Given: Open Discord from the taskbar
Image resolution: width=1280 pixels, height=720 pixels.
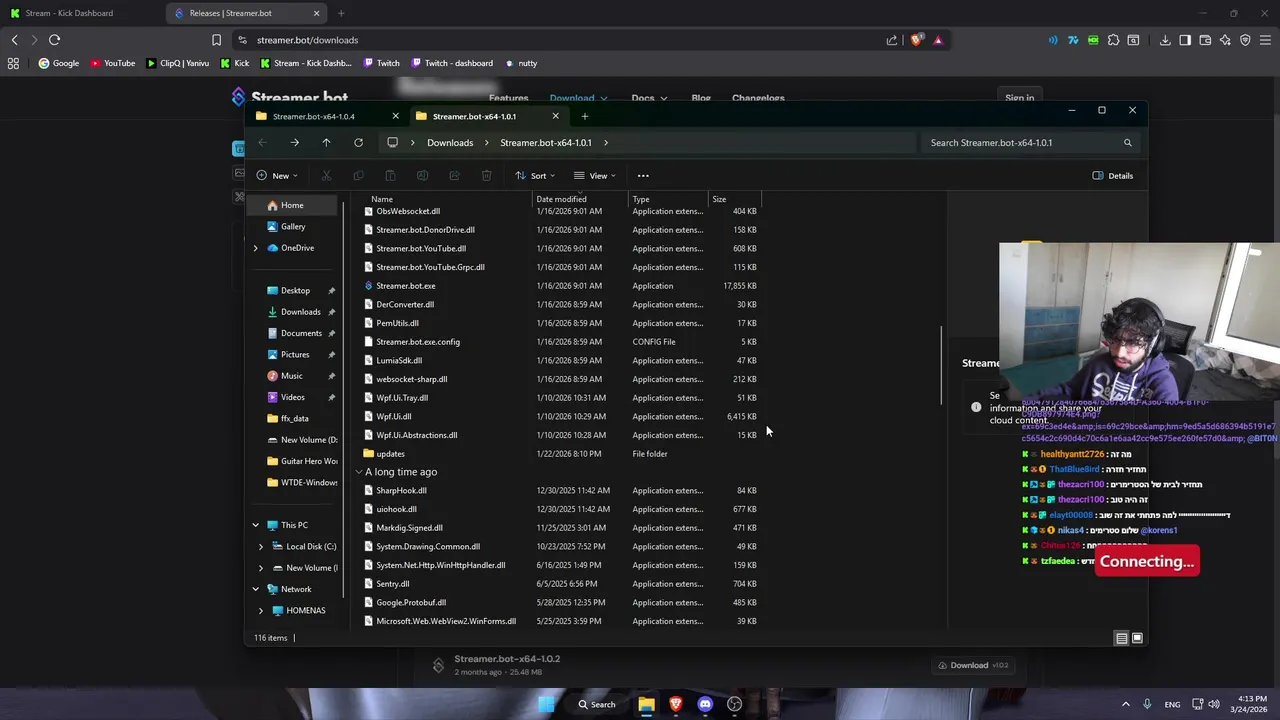Looking at the screenshot, I should (x=705, y=704).
